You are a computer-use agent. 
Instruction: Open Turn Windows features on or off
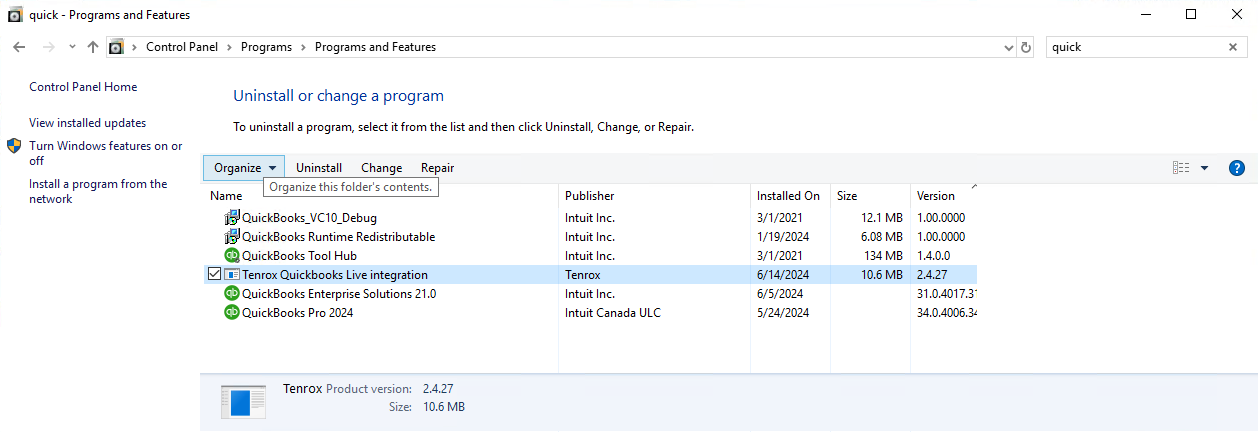coord(105,153)
